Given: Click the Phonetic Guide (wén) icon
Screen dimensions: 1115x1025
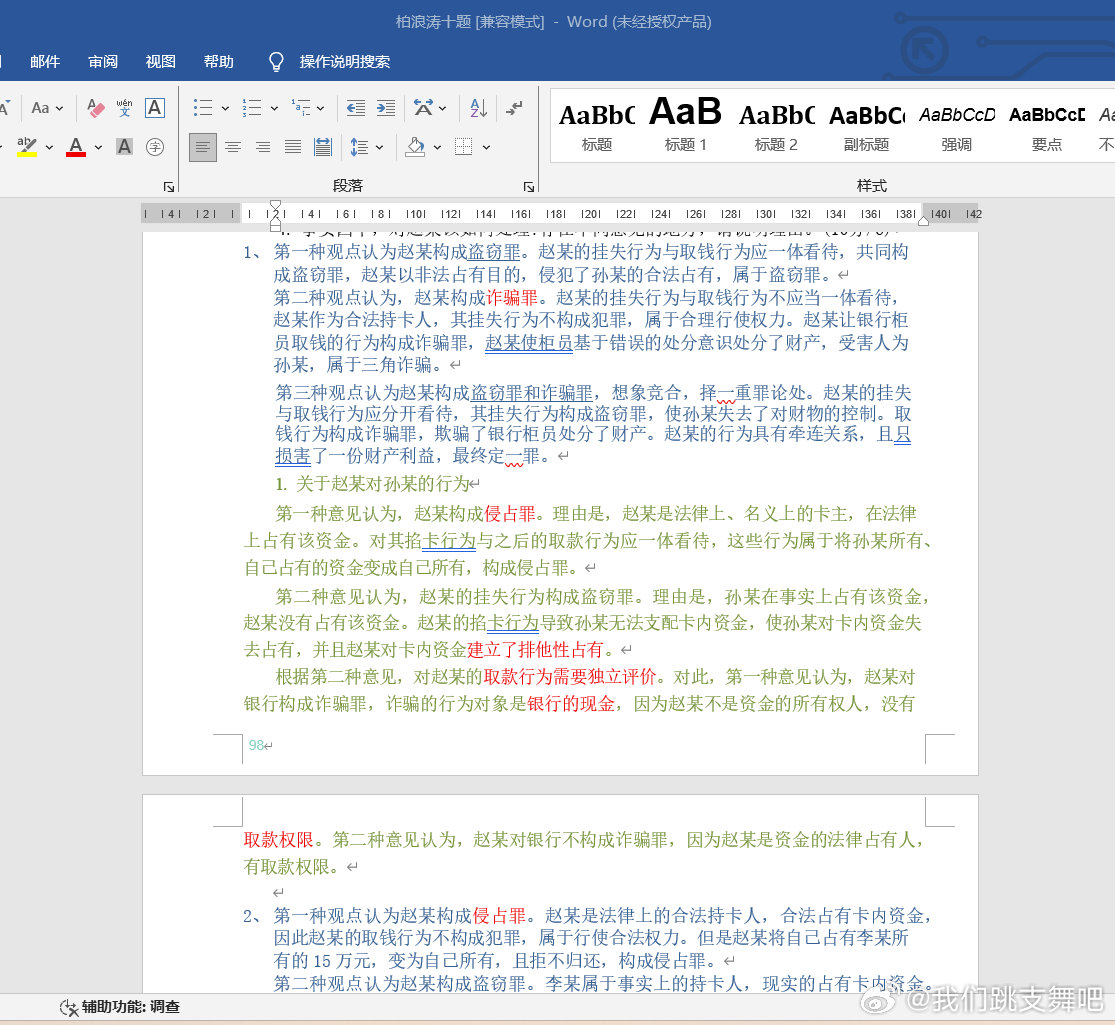Looking at the screenshot, I should click(124, 108).
